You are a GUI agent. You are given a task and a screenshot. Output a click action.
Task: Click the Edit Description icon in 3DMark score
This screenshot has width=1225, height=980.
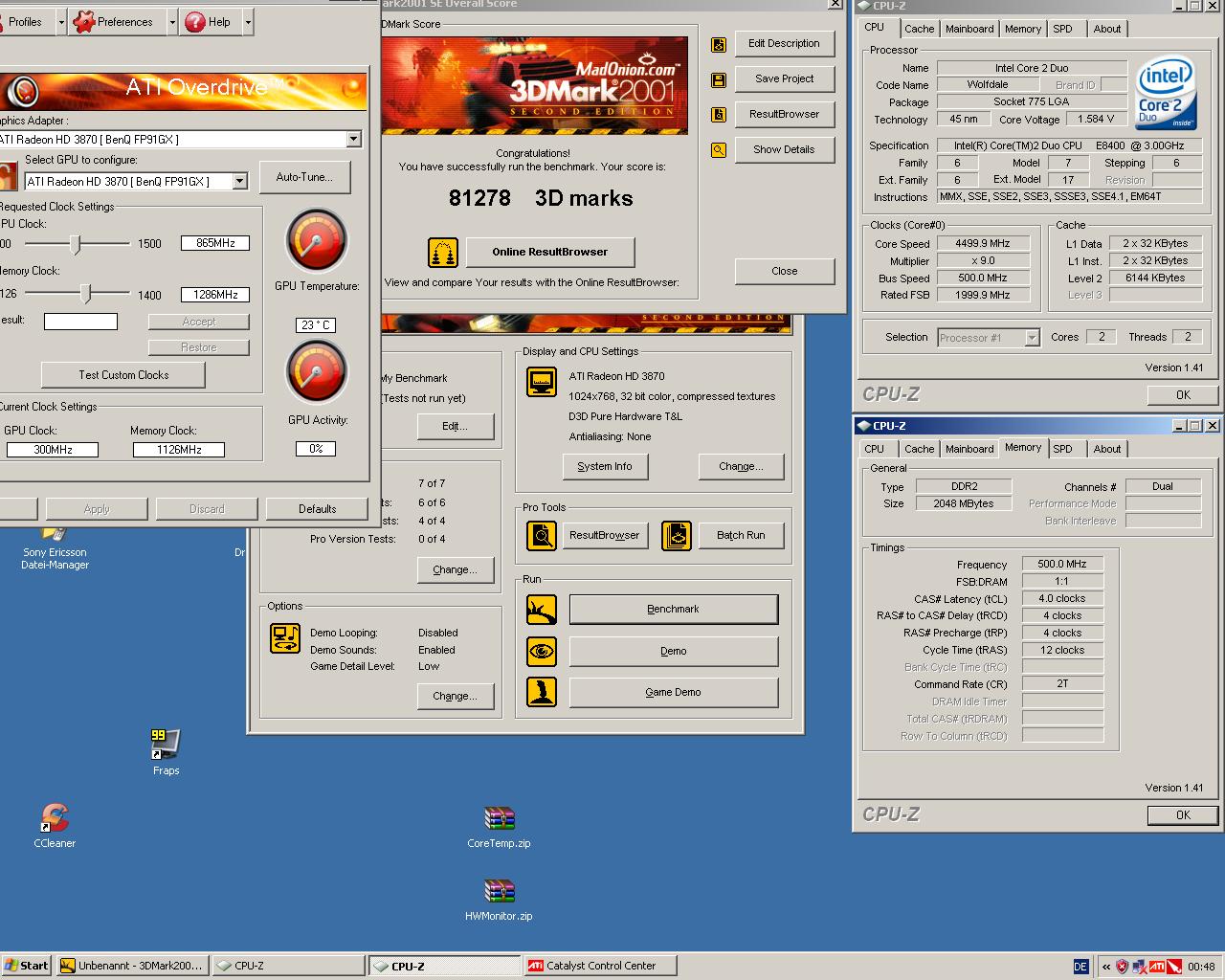coord(719,44)
